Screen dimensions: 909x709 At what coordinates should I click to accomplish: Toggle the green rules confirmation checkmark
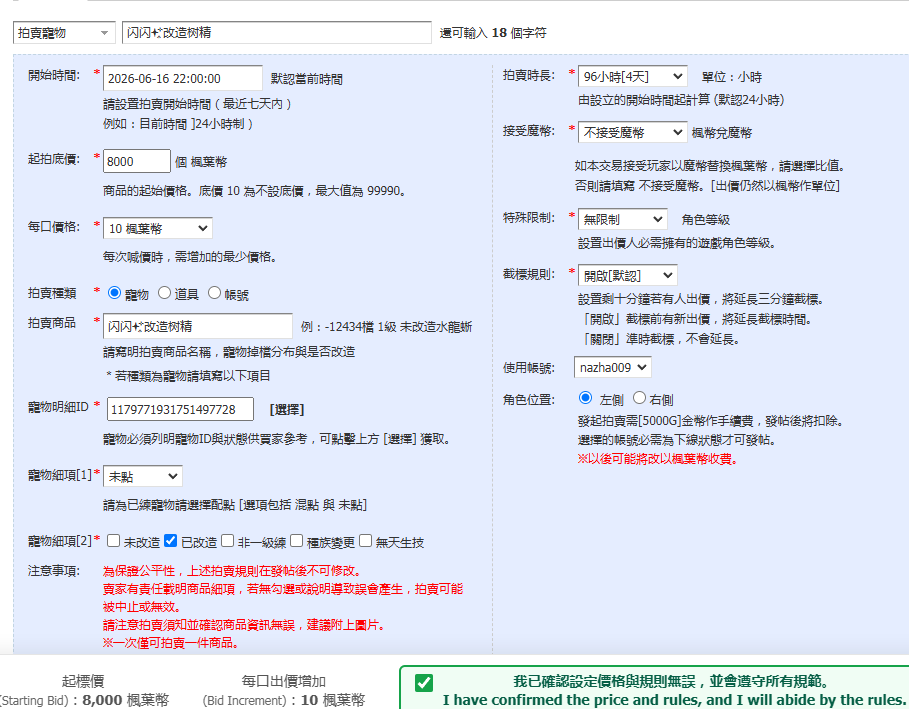point(424,682)
